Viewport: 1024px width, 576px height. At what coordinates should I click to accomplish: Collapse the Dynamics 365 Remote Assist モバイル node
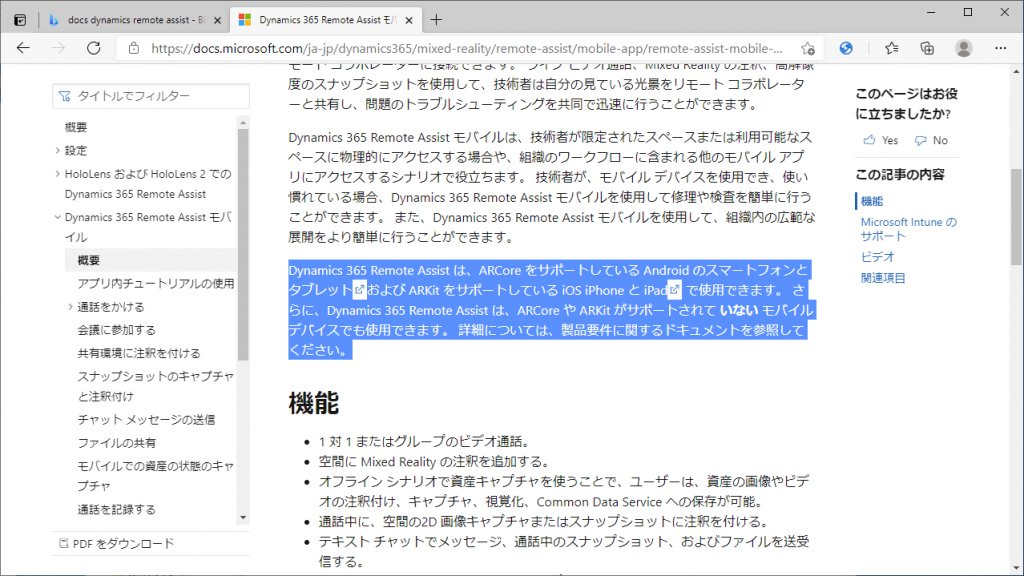tap(57, 217)
